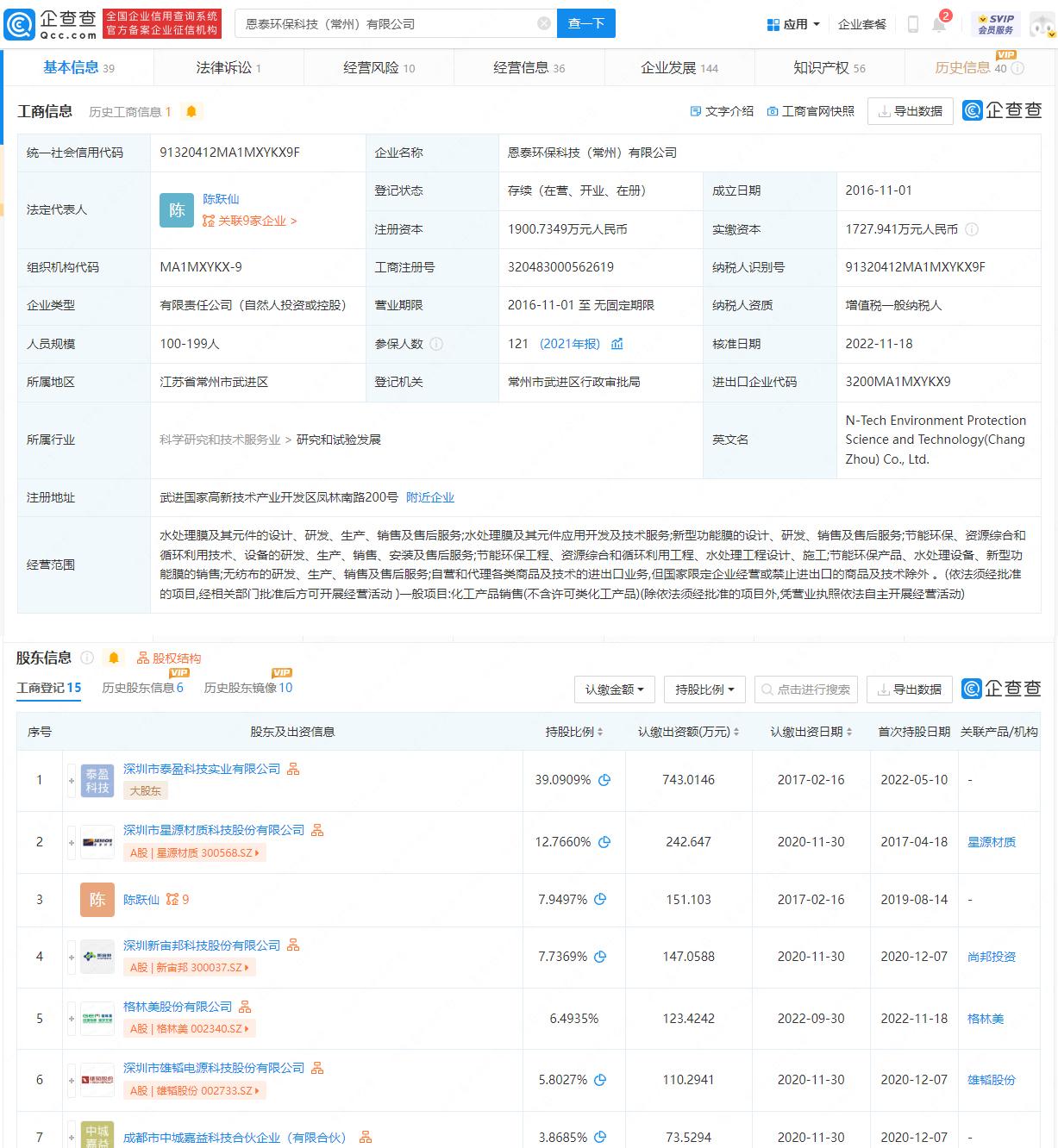Open legal representative 陈跃仙's profile

pyautogui.click(x=222, y=199)
